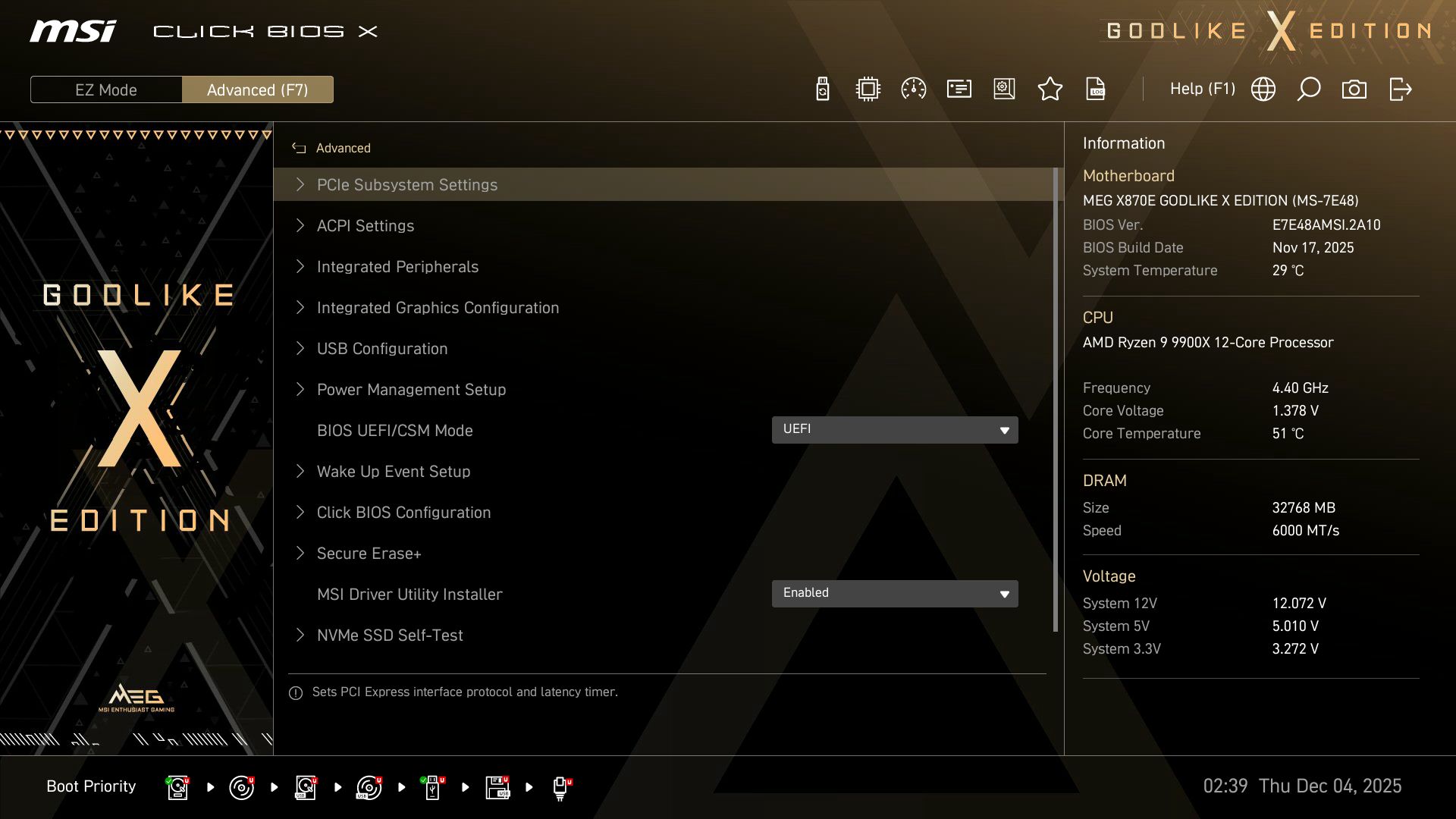Screen dimensions: 1456x819
Task: Open M-Flash BIOS update tool
Action: click(821, 89)
